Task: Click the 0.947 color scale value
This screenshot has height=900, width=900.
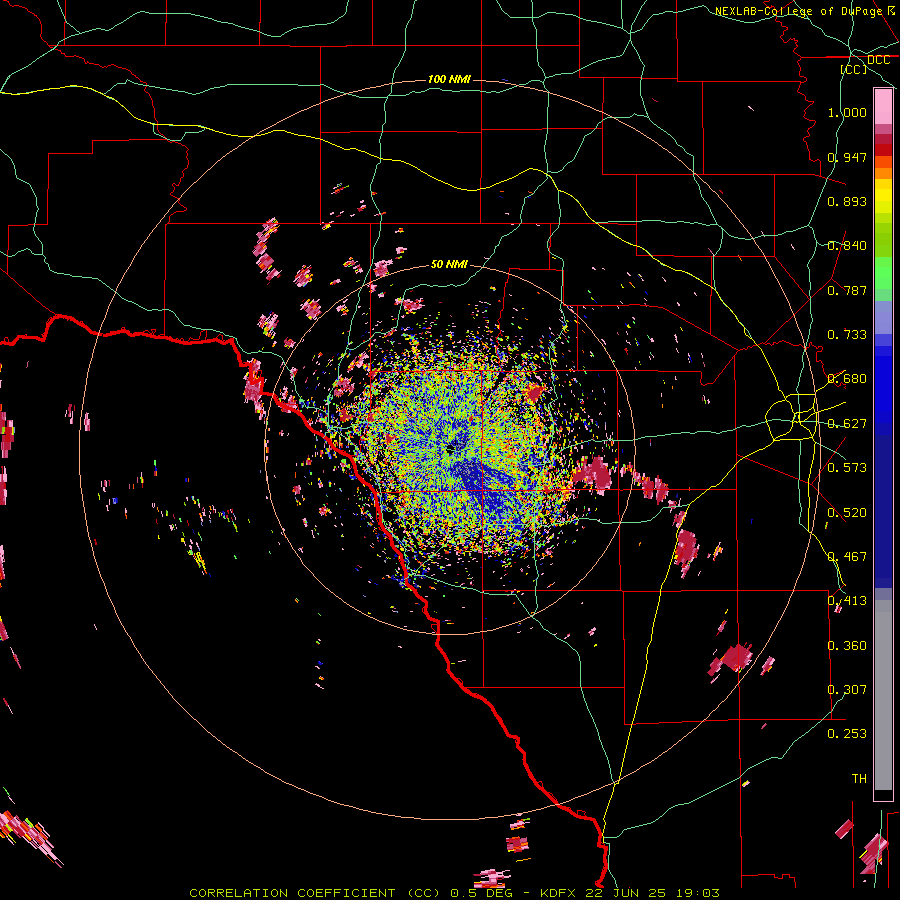Action: [847, 157]
